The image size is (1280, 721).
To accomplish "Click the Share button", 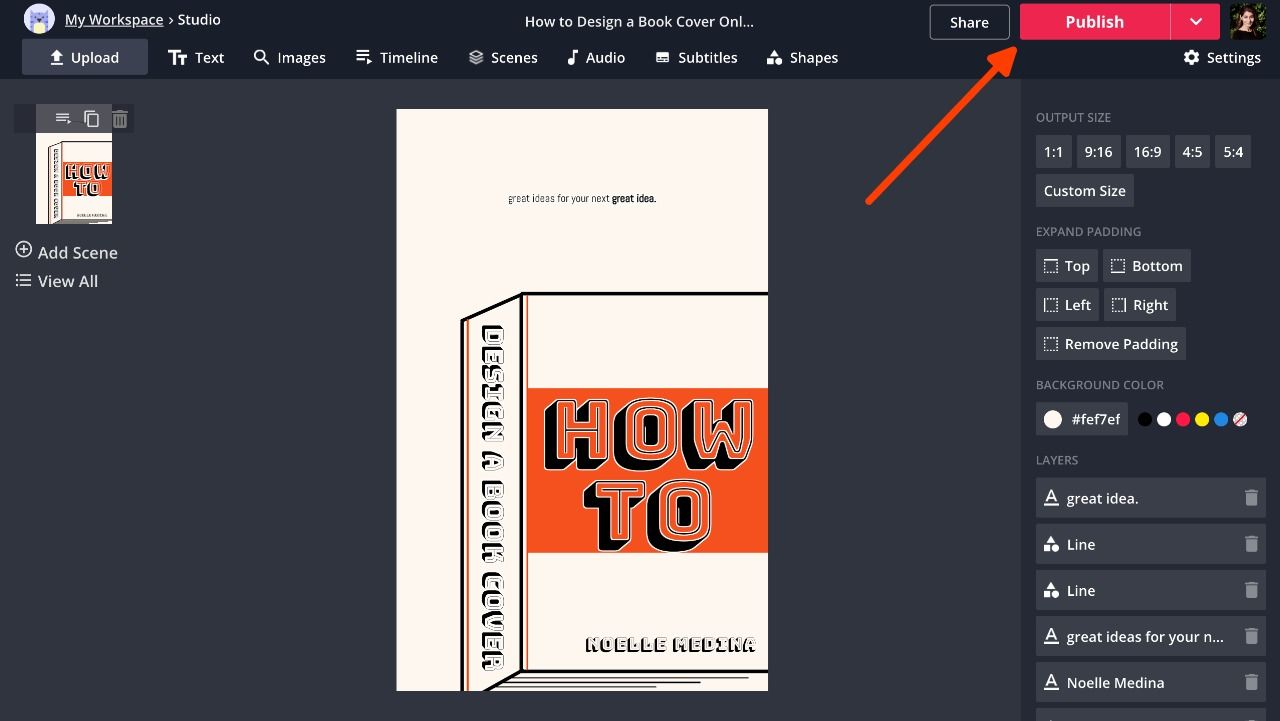I will pyautogui.click(x=968, y=22).
